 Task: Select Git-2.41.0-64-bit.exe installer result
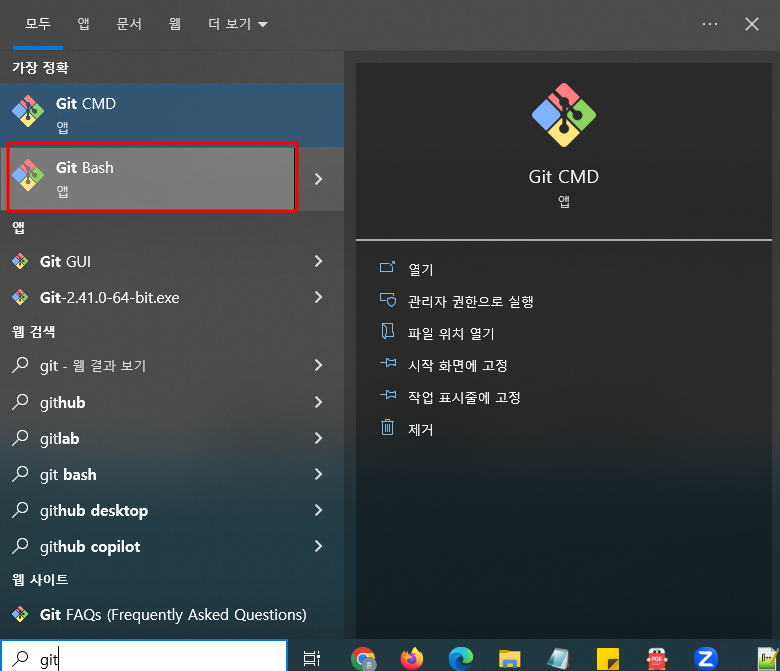point(152,297)
